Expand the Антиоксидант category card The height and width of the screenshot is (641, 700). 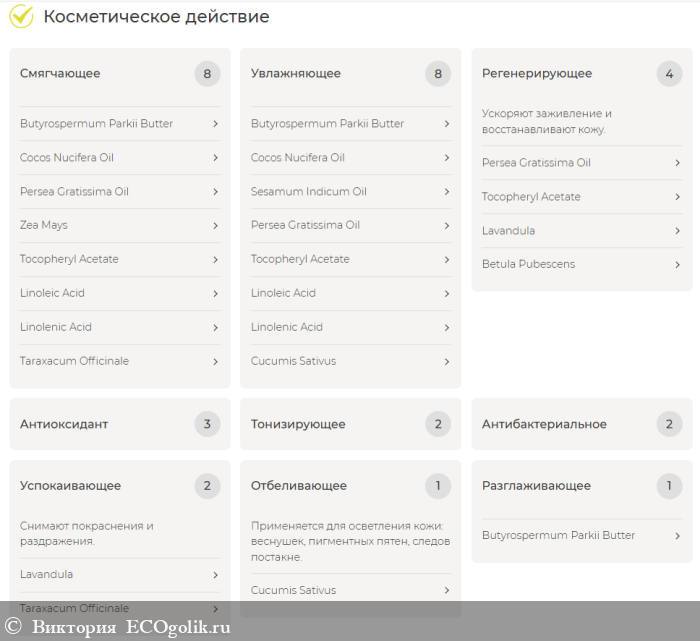[119, 424]
